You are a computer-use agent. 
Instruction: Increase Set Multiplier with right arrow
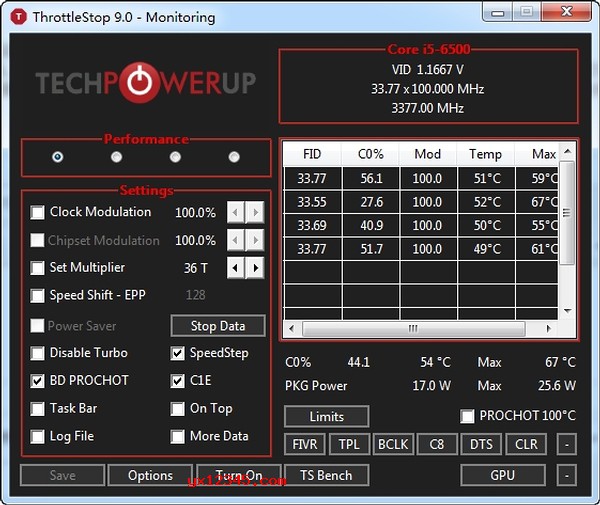pos(256,268)
